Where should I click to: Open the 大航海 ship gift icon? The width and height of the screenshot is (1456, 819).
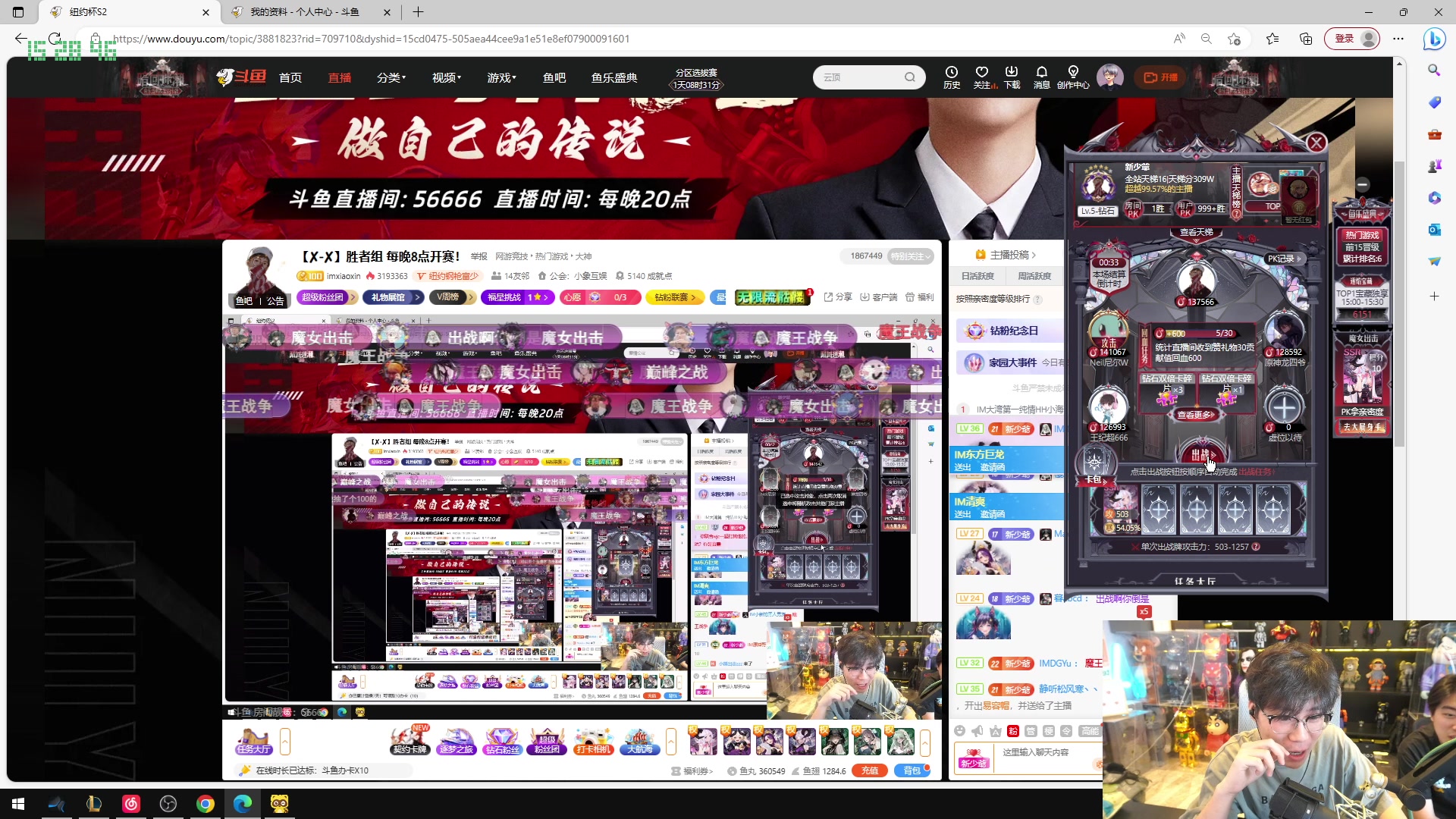(x=640, y=741)
